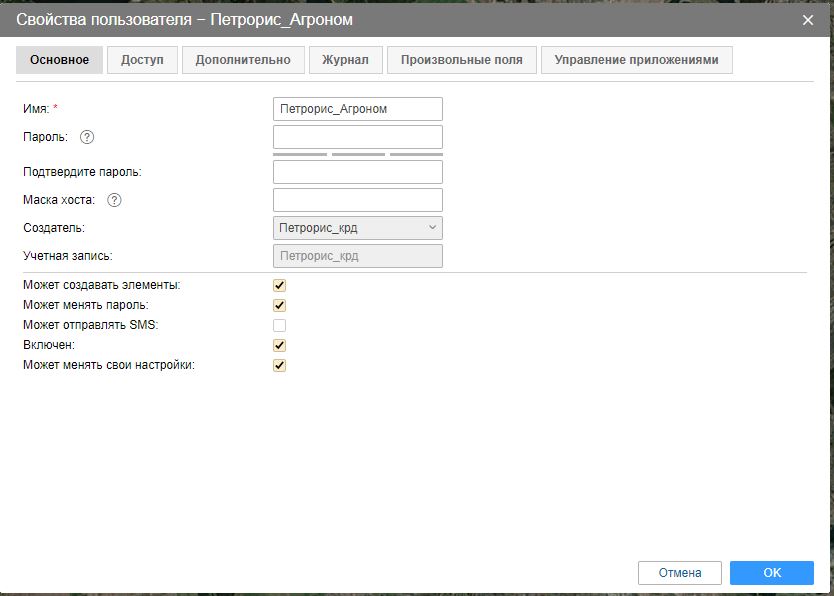Open the Дополнительно tab

pyautogui.click(x=243, y=60)
